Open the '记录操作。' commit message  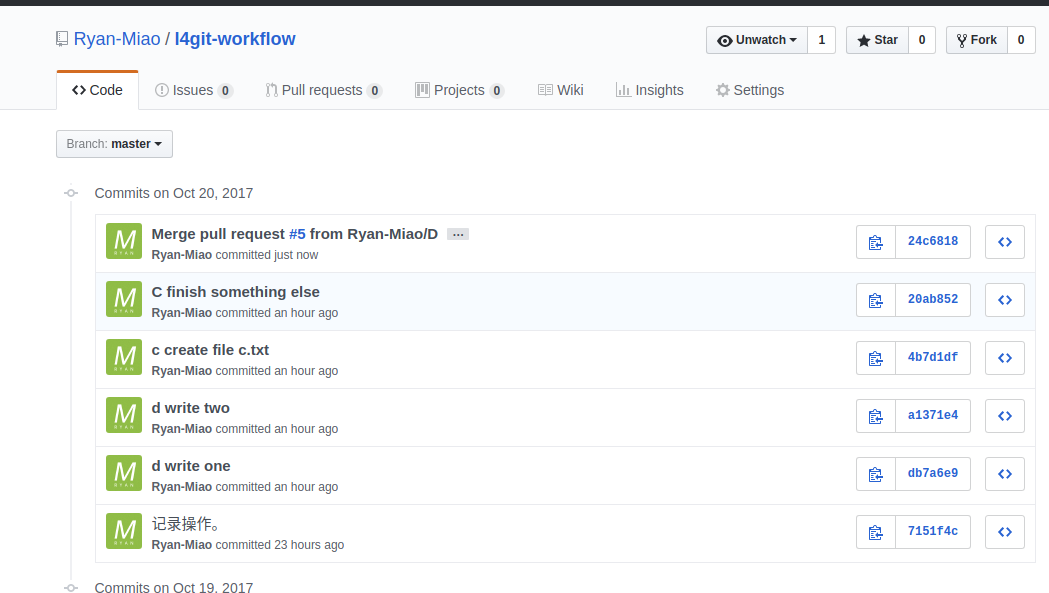tap(185, 524)
